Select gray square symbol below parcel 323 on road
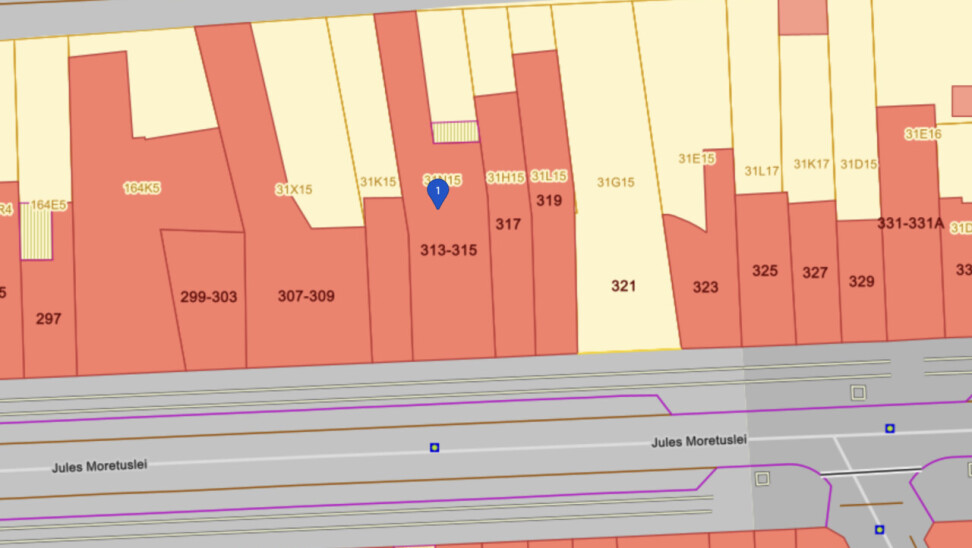 click(x=763, y=478)
